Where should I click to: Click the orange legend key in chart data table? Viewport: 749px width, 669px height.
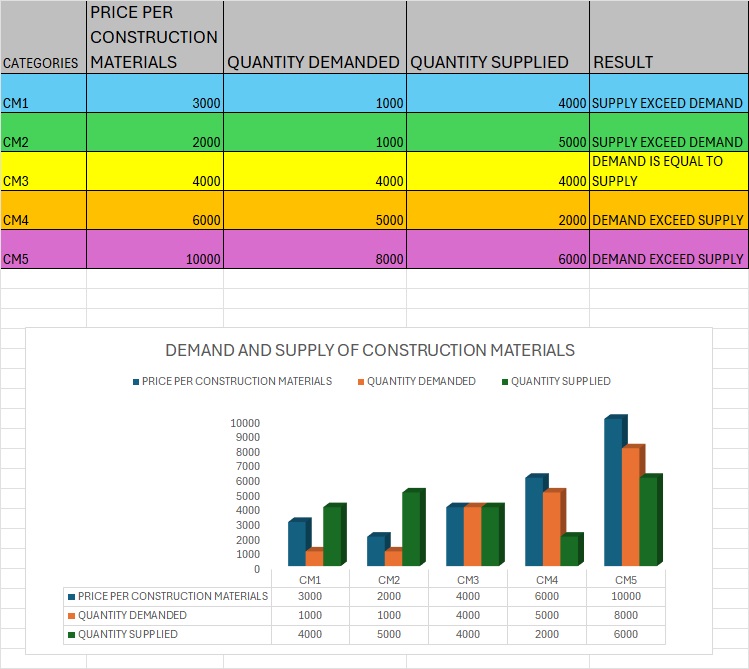click(x=71, y=616)
